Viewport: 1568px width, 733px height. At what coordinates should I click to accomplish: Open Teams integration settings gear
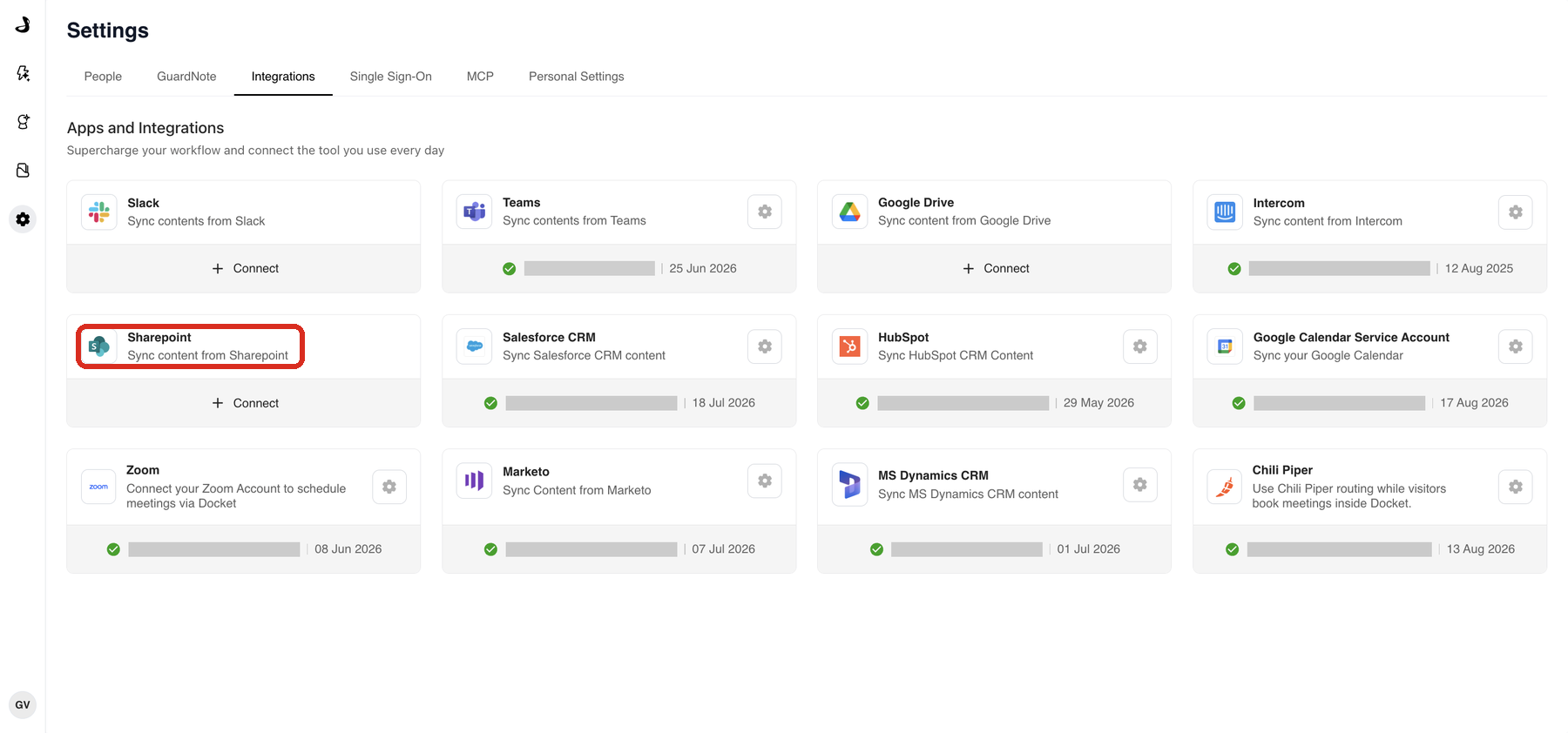[765, 212]
